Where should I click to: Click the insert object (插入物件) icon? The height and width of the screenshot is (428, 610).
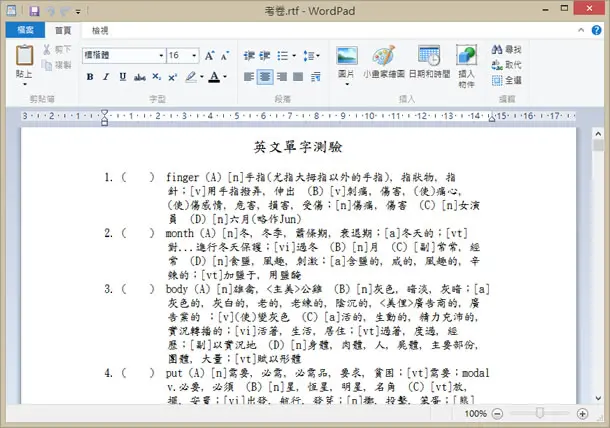[x=466, y=56]
